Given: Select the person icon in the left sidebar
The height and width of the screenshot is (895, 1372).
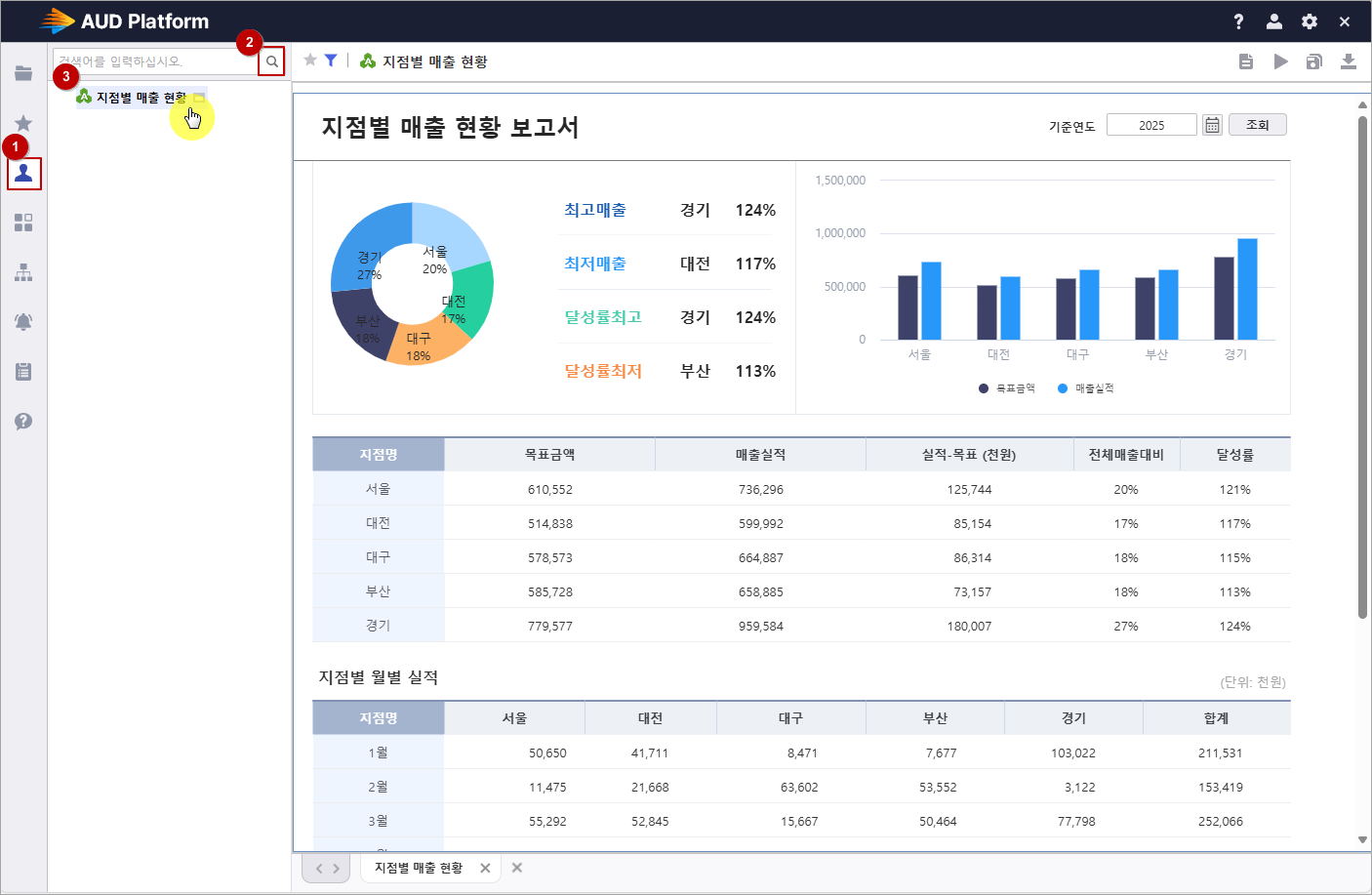Looking at the screenshot, I should 23,174.
